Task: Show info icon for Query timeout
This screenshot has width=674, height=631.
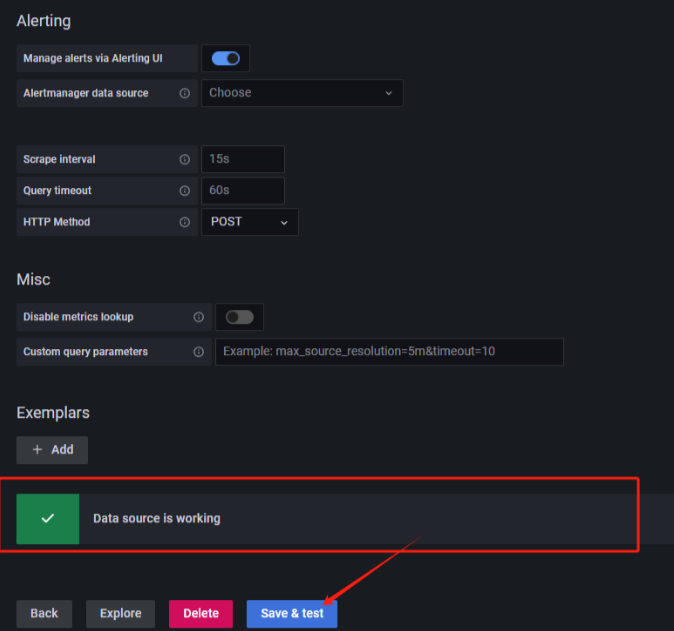Action: (184, 191)
